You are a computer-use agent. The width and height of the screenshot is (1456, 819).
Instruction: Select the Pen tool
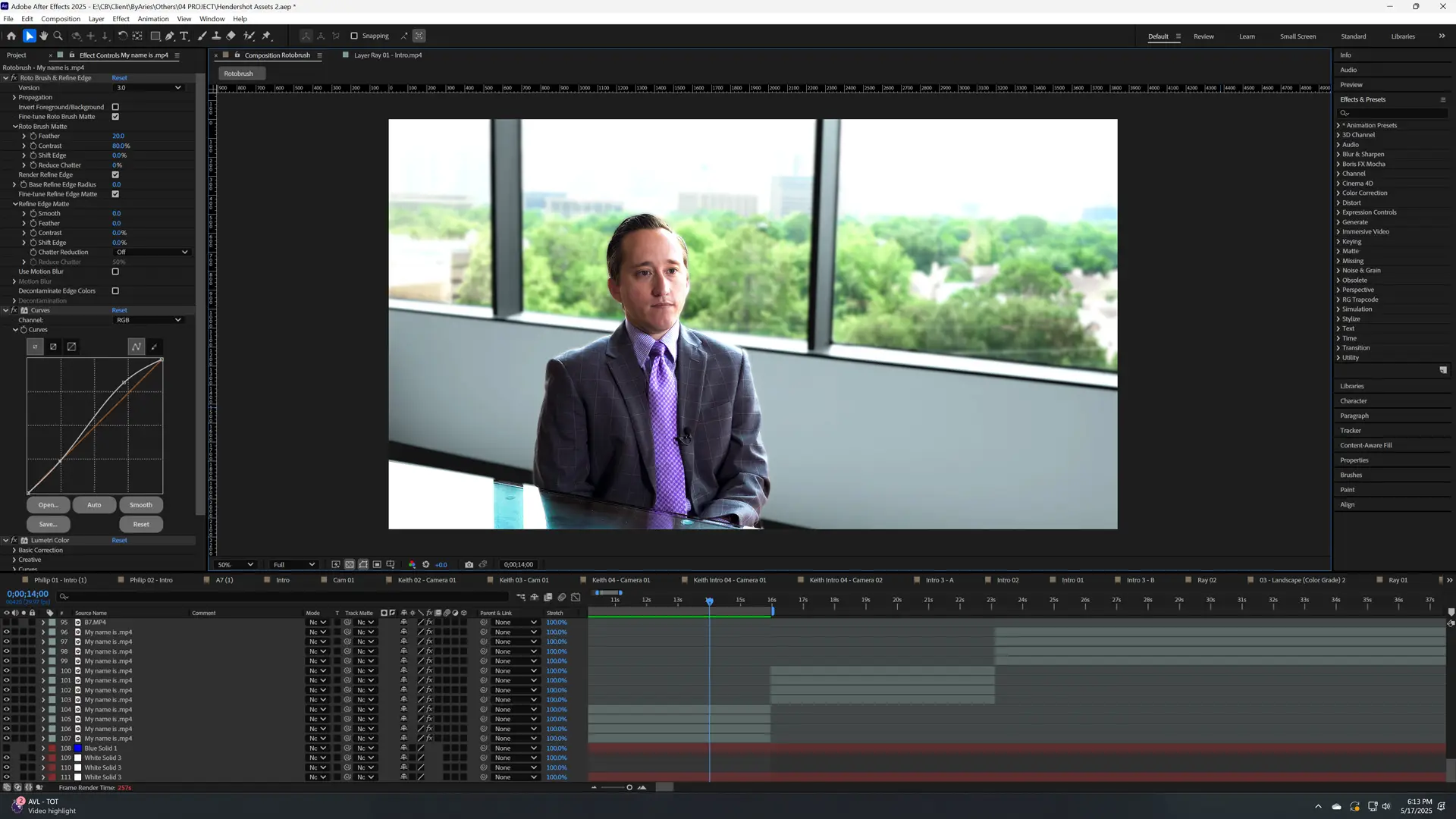point(170,36)
